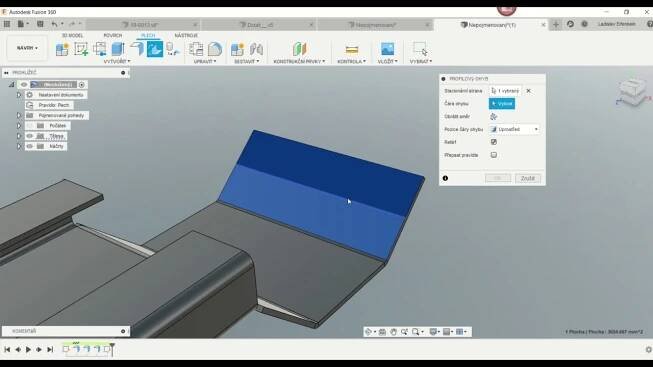
Task: Click the Pan hand tool in navigation bar
Action: point(393,332)
